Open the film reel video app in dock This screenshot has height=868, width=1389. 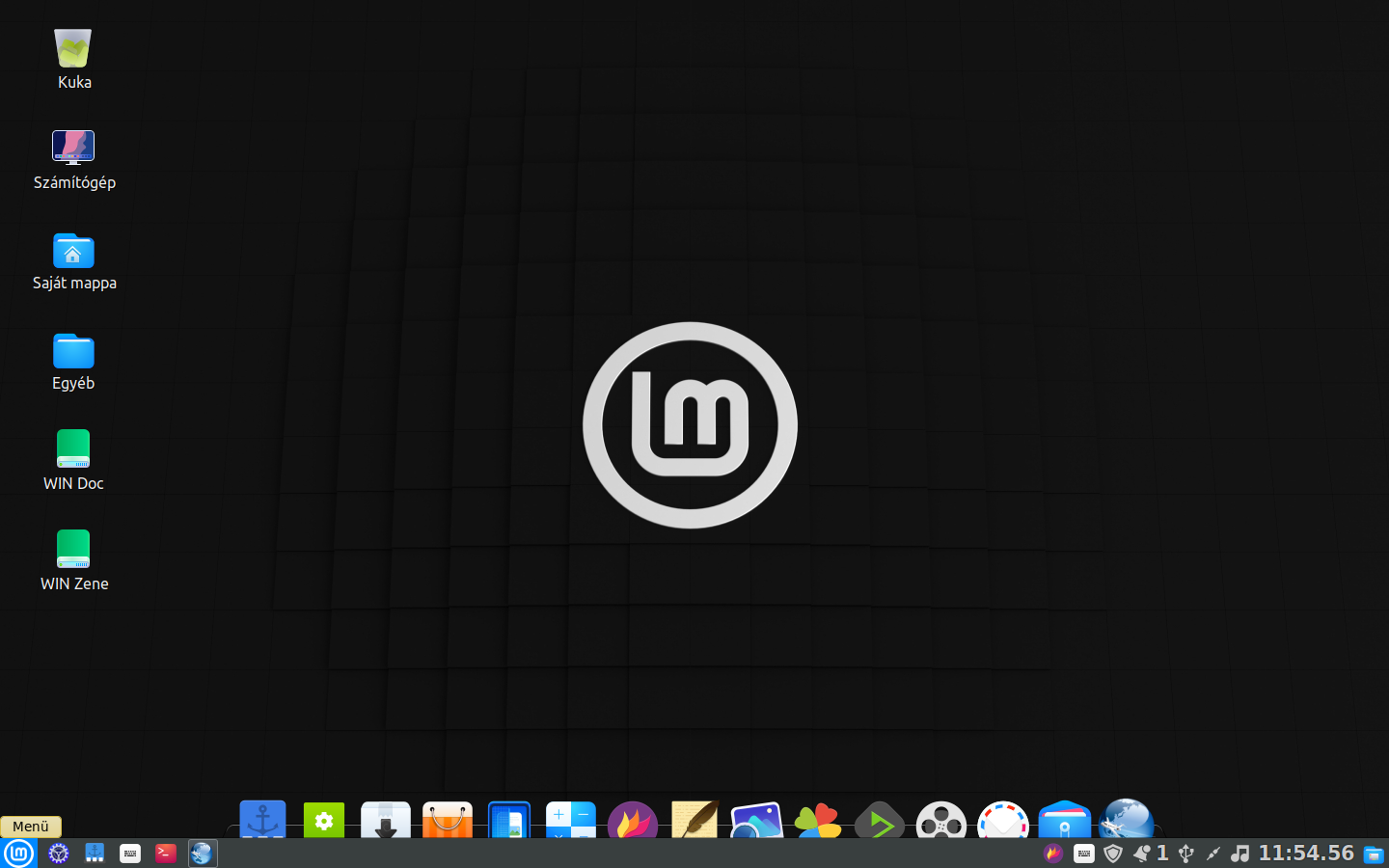[941, 820]
